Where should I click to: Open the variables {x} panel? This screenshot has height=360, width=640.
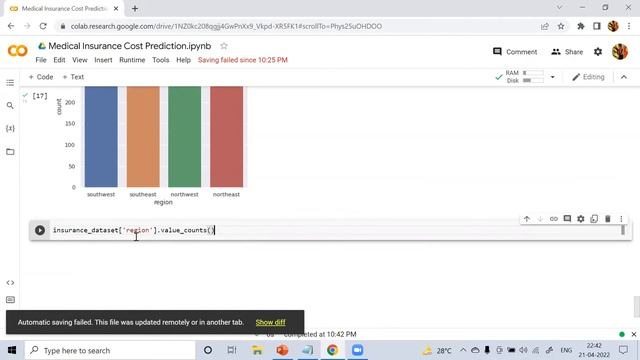click(10, 129)
